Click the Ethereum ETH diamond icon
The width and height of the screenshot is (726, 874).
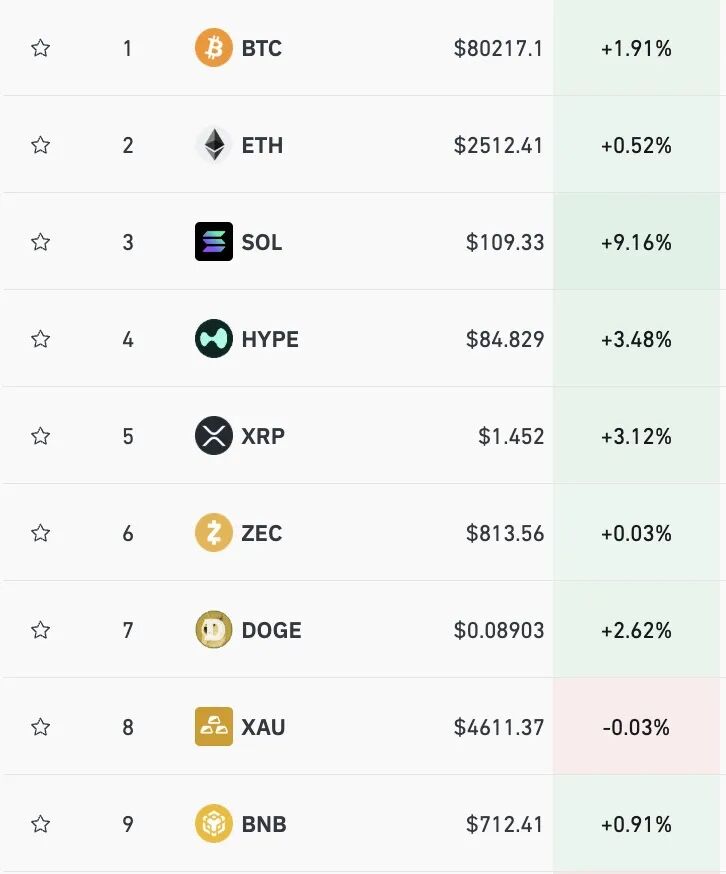tap(214, 145)
